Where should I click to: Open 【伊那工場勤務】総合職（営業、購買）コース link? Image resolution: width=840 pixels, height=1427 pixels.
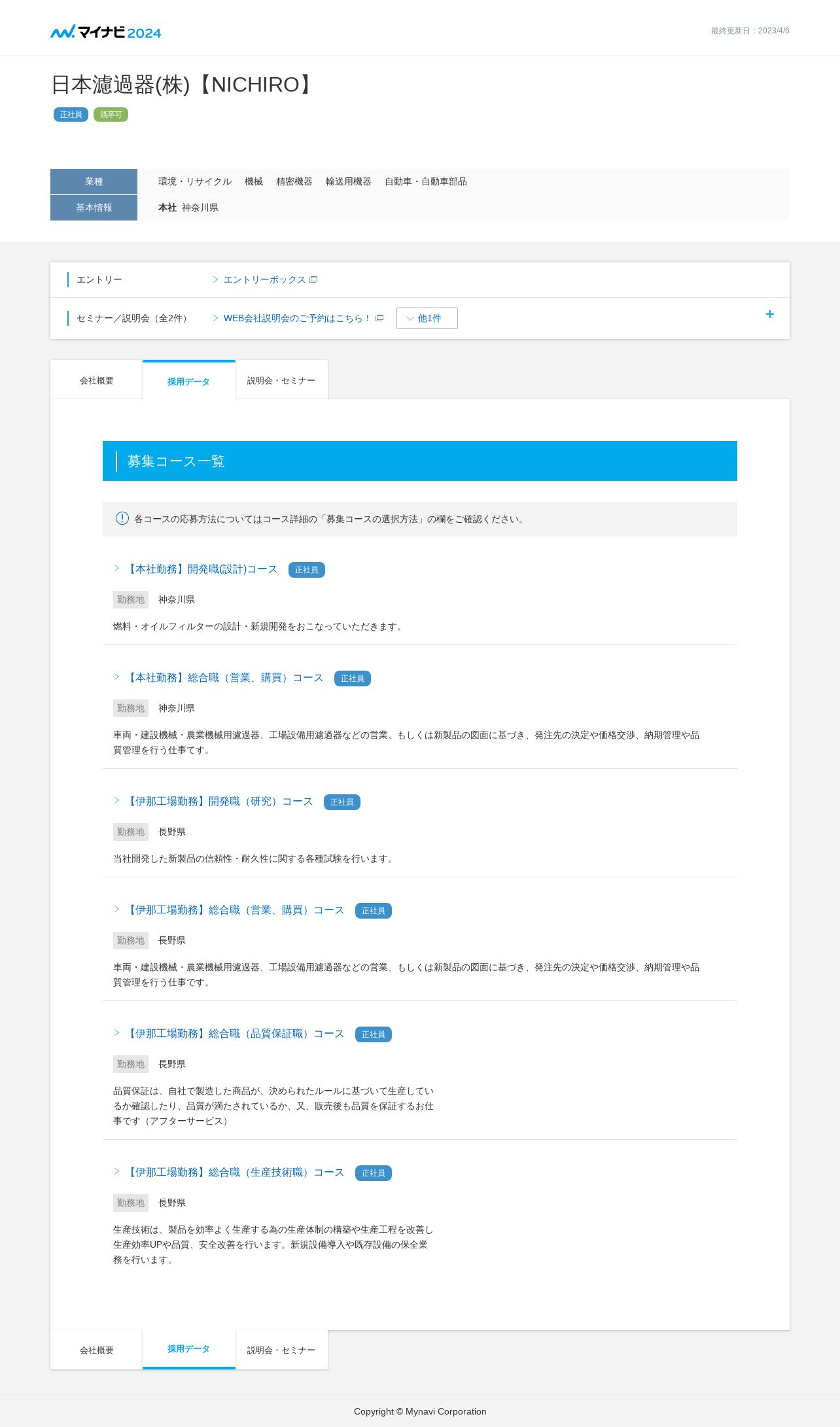tap(234, 910)
